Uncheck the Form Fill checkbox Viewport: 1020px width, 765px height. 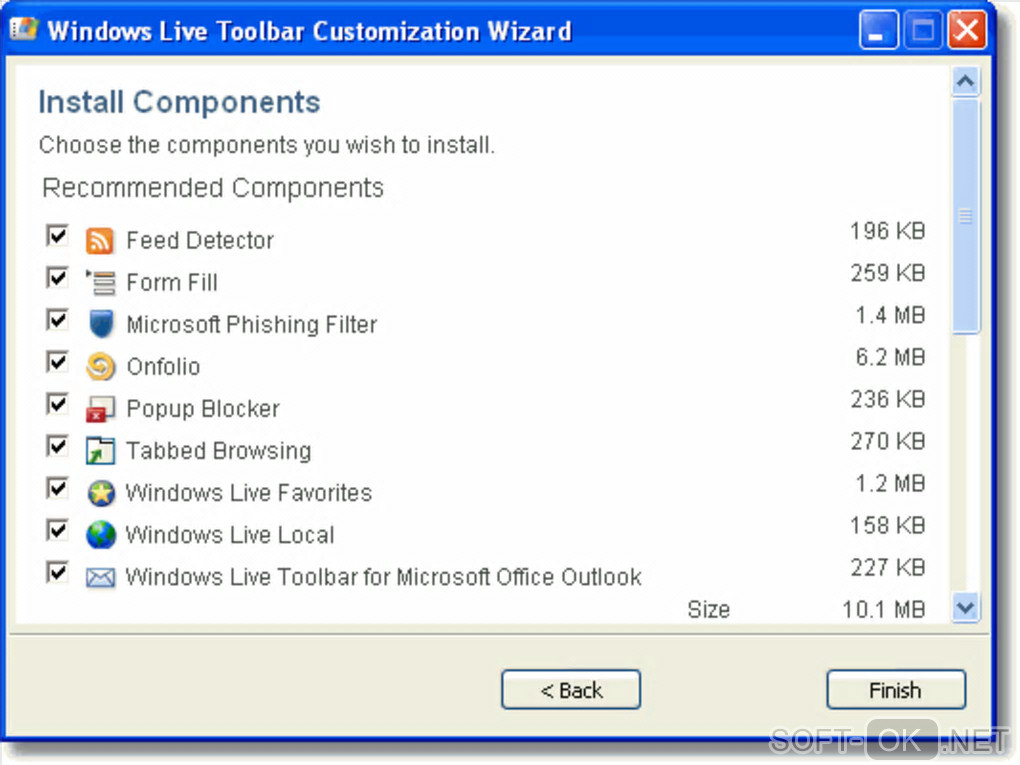pos(57,278)
